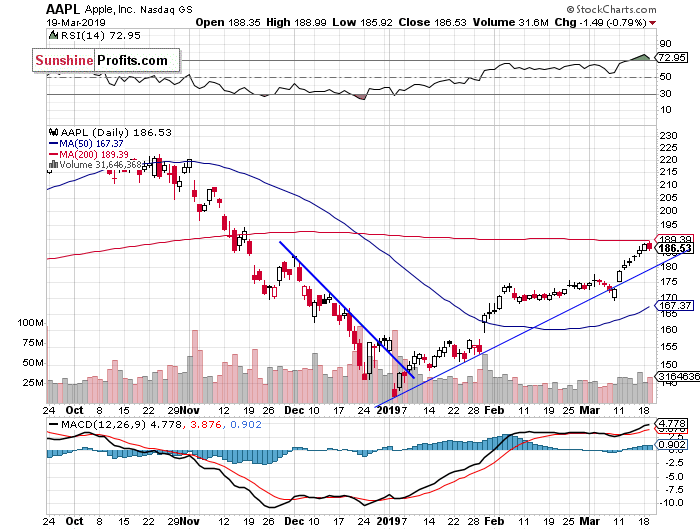Click the Dec label under the volume bars
This screenshot has height=530, width=700.
(x=294, y=410)
